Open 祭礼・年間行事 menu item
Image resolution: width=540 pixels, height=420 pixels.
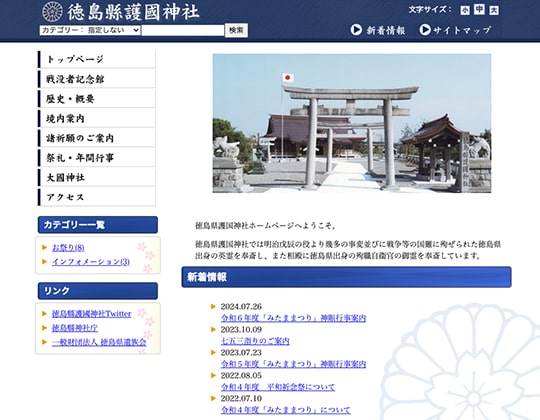tap(97, 158)
